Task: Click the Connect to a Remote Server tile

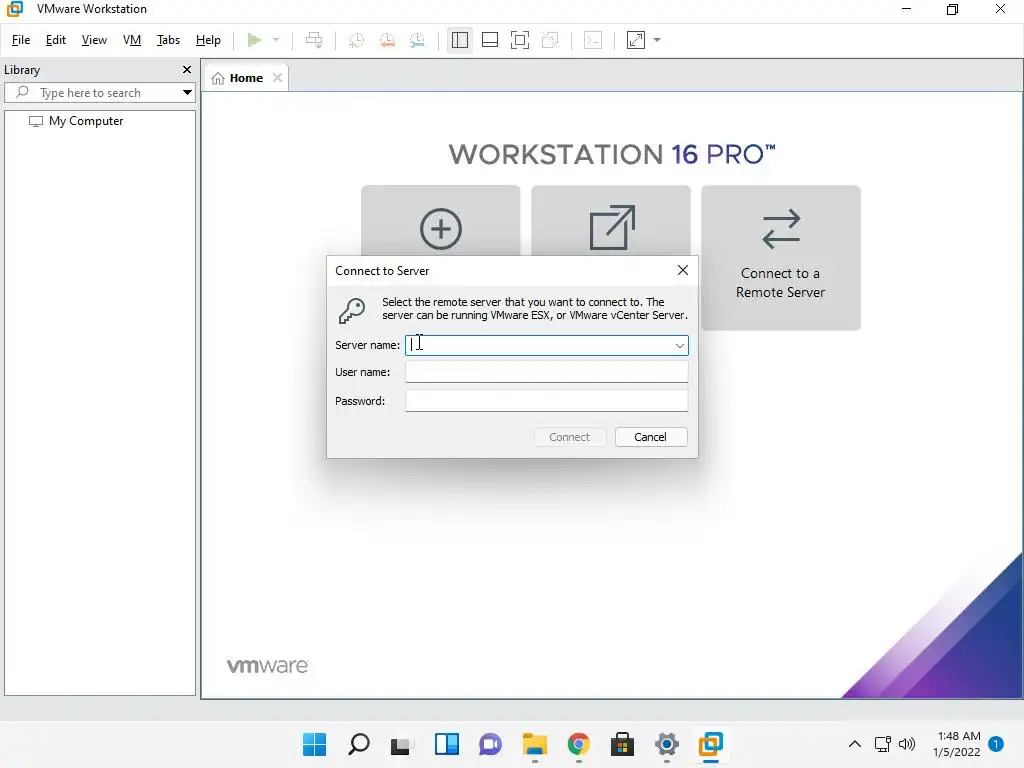Action: point(780,257)
